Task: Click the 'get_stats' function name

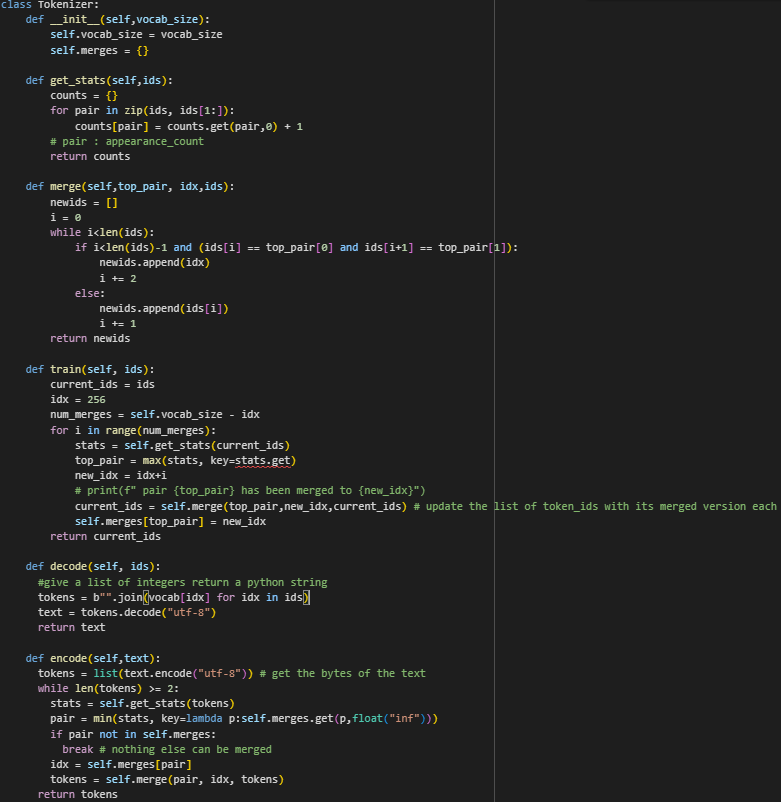Action: click(x=78, y=80)
